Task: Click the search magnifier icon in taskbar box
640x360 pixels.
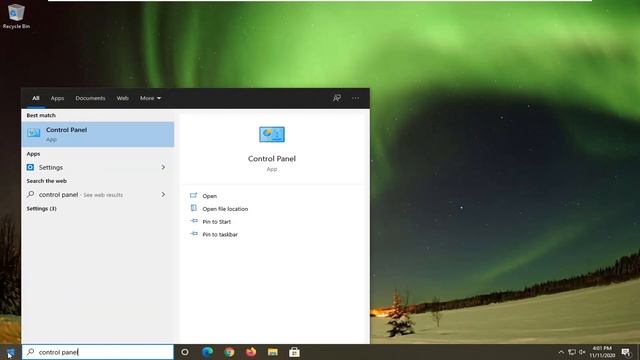Action: (31, 352)
